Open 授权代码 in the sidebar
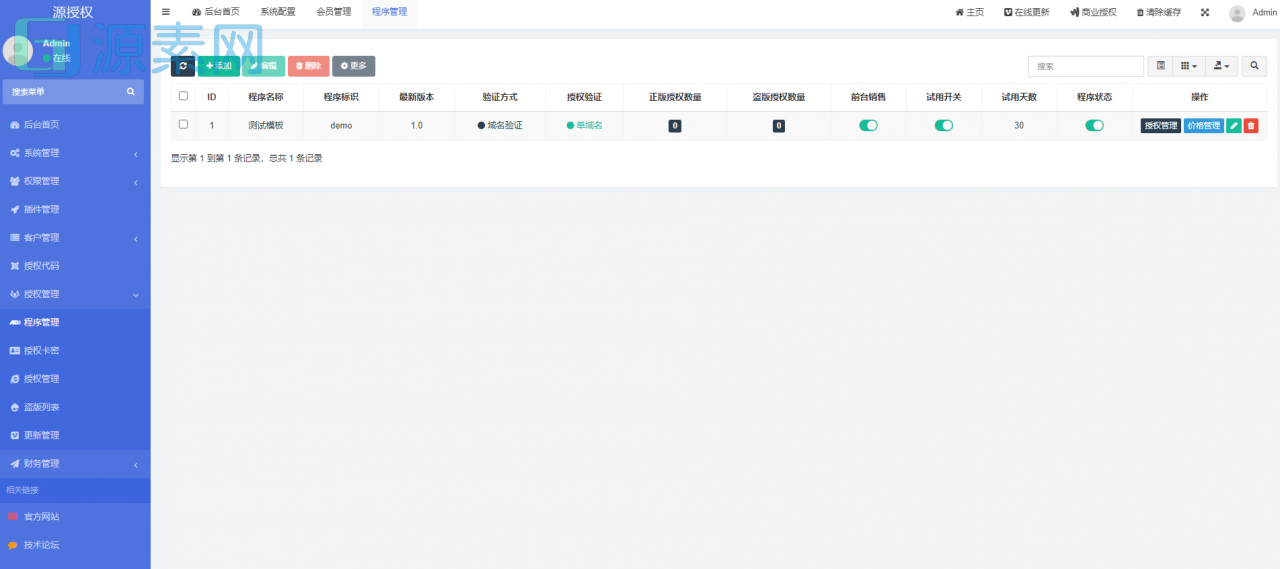Image resolution: width=1280 pixels, height=569 pixels. 75,266
